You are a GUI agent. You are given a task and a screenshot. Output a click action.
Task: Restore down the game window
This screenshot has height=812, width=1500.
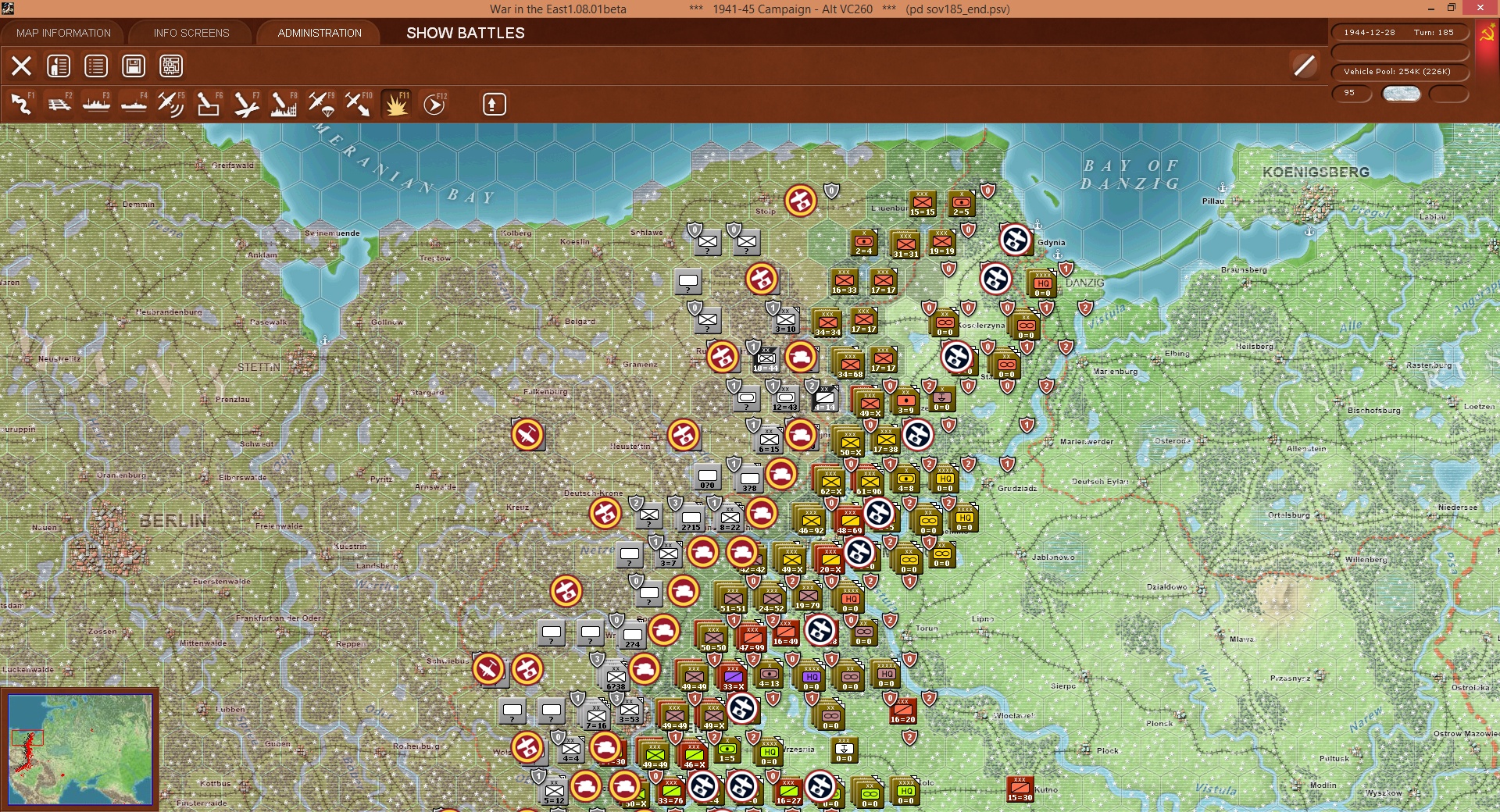[1452, 8]
